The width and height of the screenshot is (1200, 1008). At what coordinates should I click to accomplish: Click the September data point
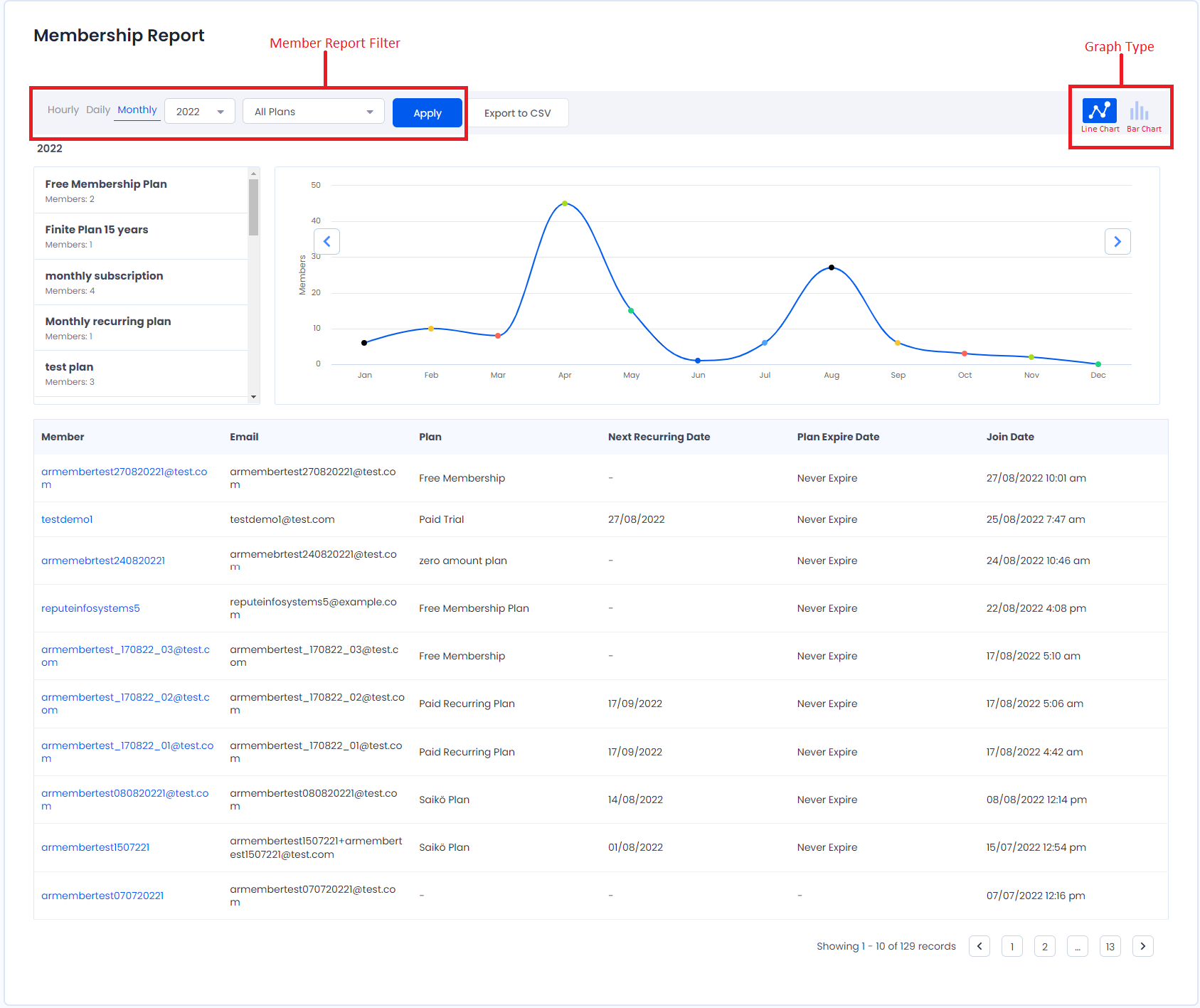click(898, 343)
